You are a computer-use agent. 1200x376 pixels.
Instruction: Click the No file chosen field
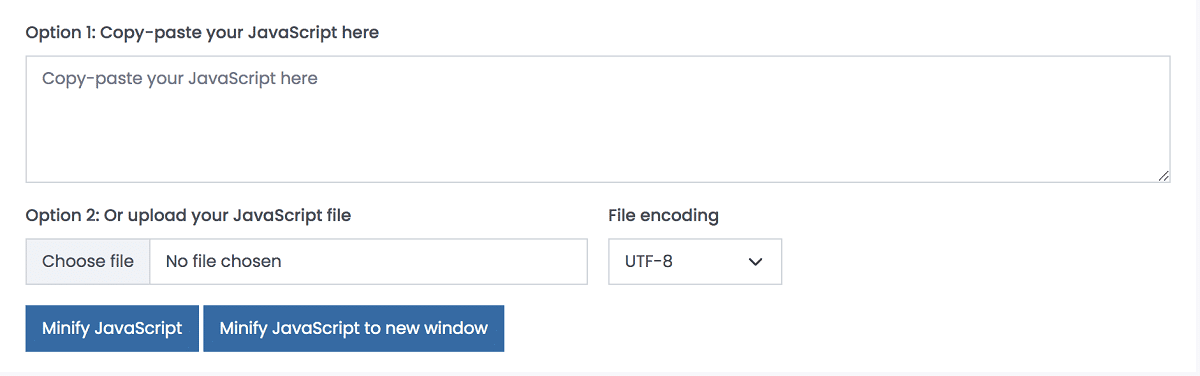coord(368,261)
